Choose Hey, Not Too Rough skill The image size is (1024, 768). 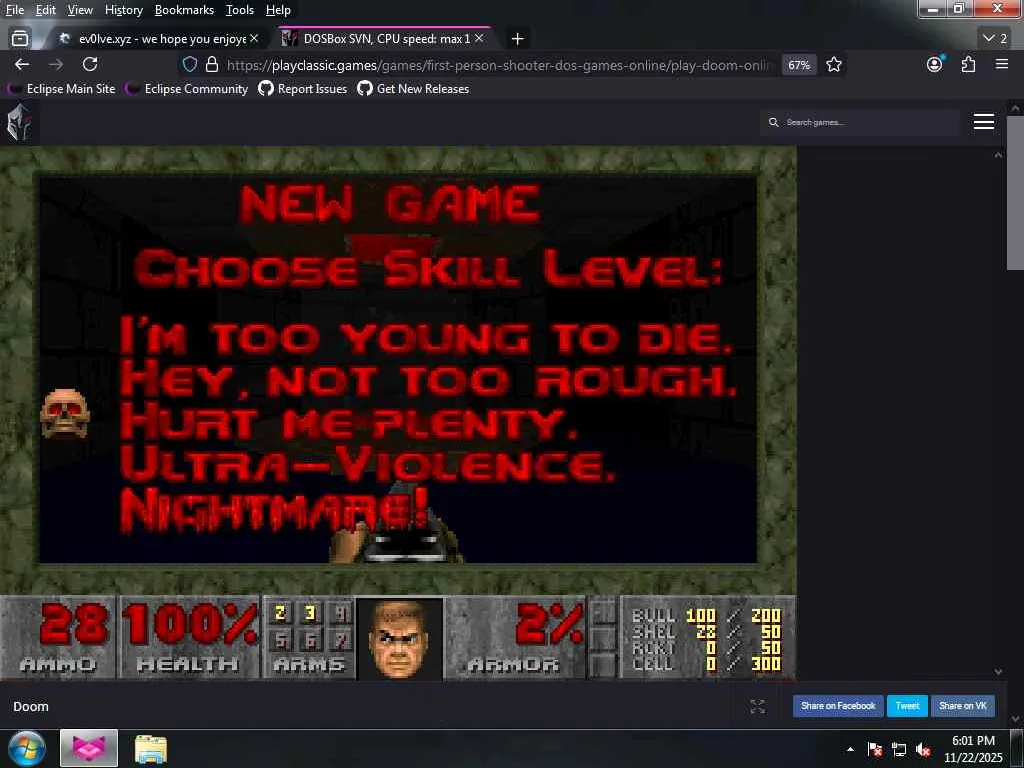(428, 379)
